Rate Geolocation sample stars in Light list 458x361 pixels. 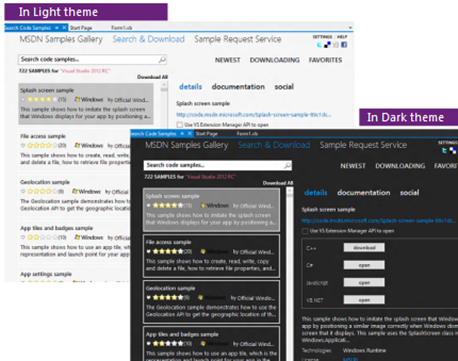[42, 191]
